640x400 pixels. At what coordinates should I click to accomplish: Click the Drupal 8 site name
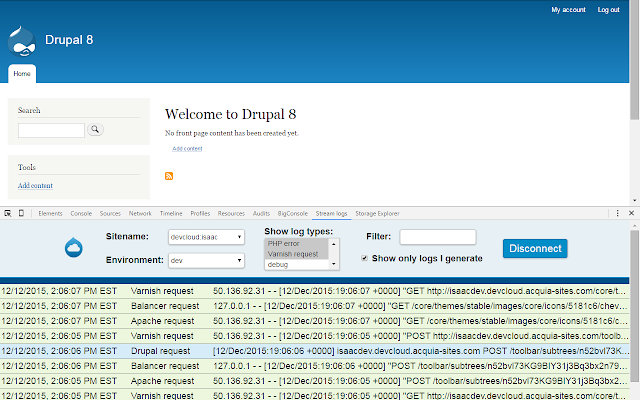click(69, 40)
